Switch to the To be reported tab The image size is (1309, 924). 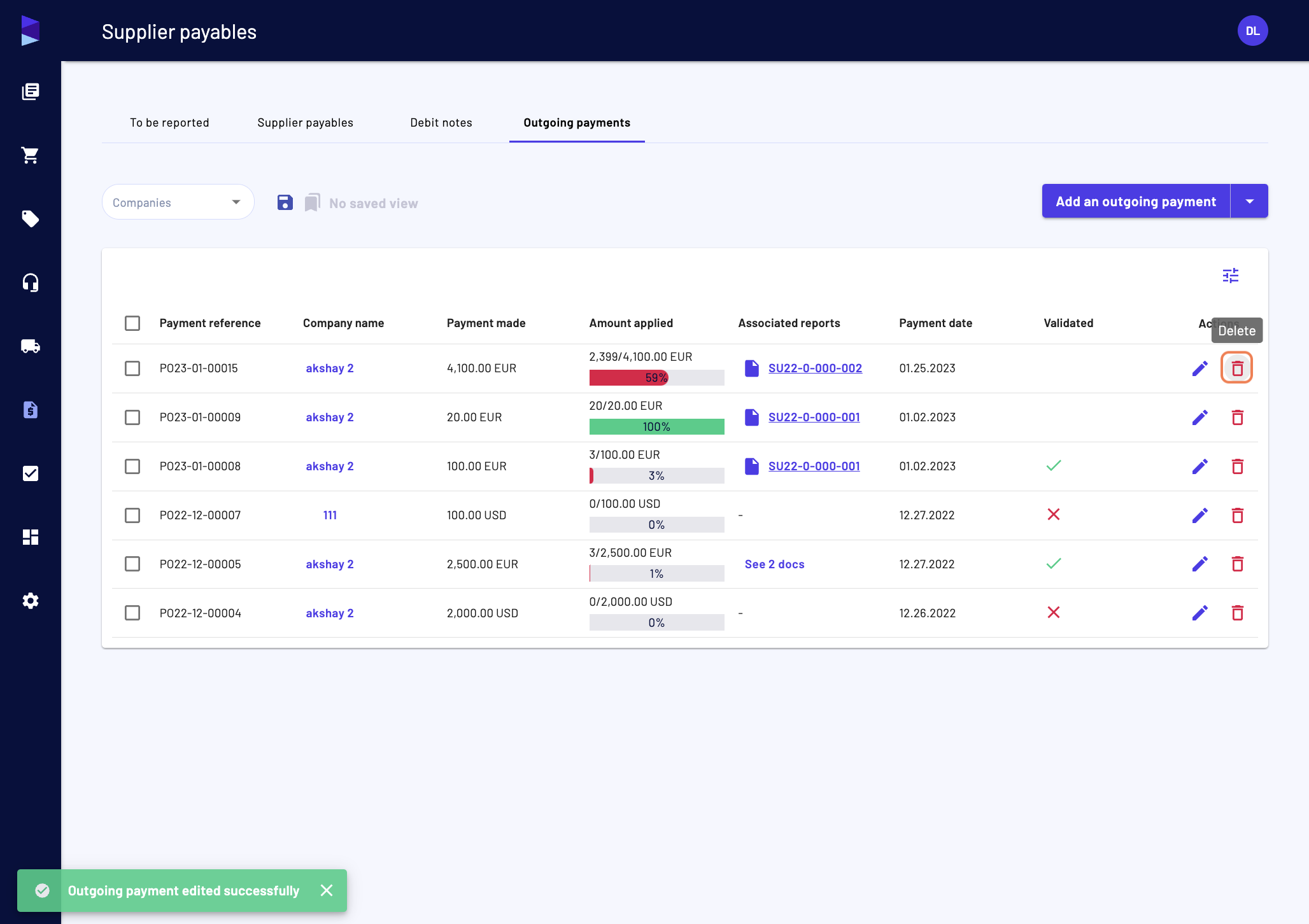(169, 123)
